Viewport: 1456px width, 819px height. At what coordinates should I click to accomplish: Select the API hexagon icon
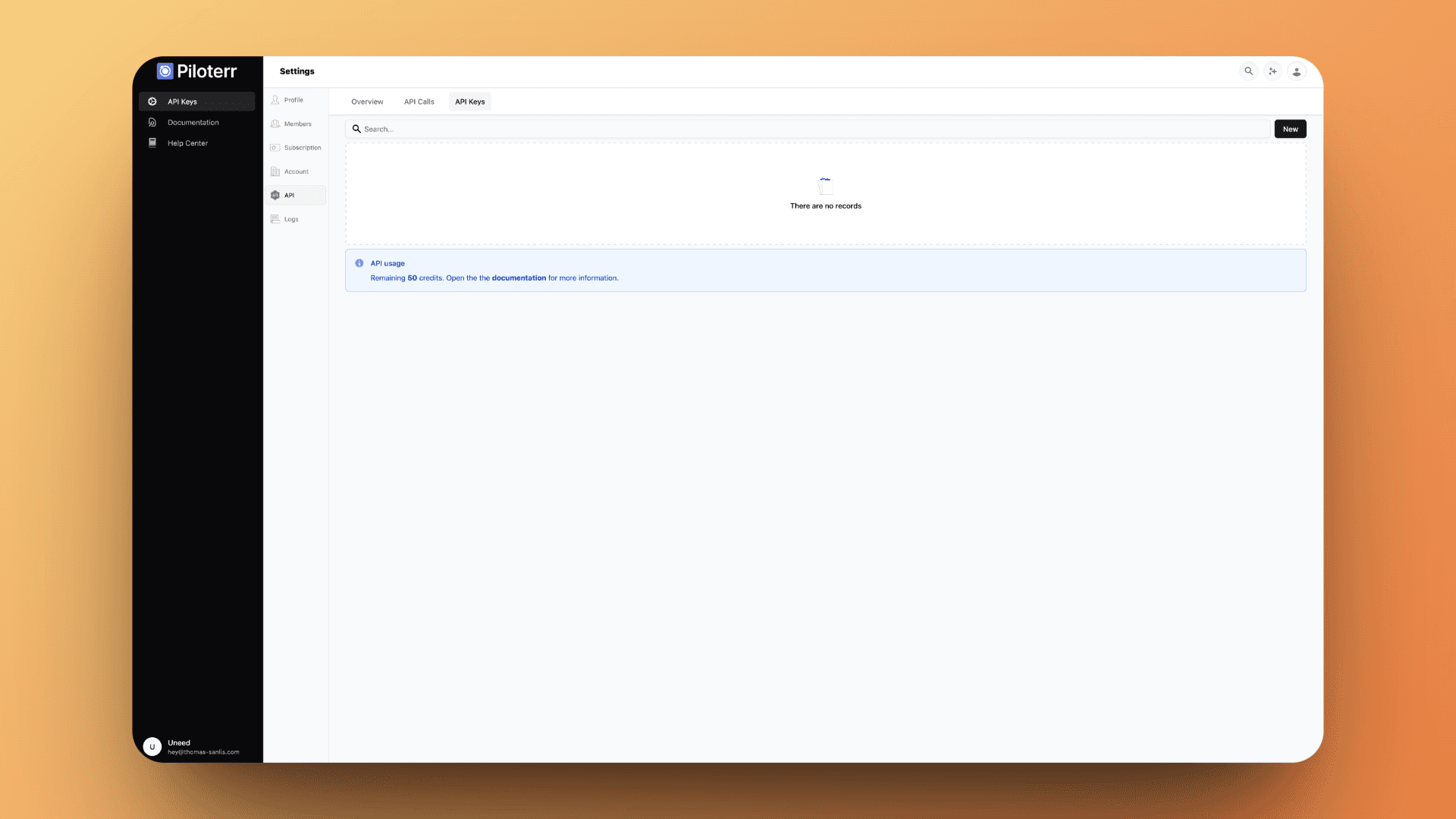[275, 195]
